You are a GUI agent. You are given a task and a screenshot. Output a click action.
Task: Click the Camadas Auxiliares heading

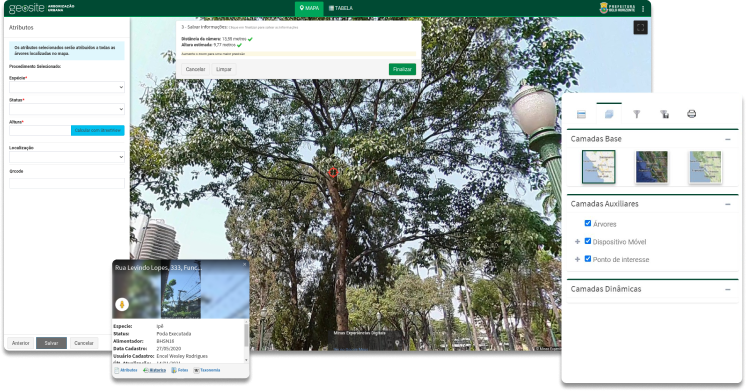point(605,203)
